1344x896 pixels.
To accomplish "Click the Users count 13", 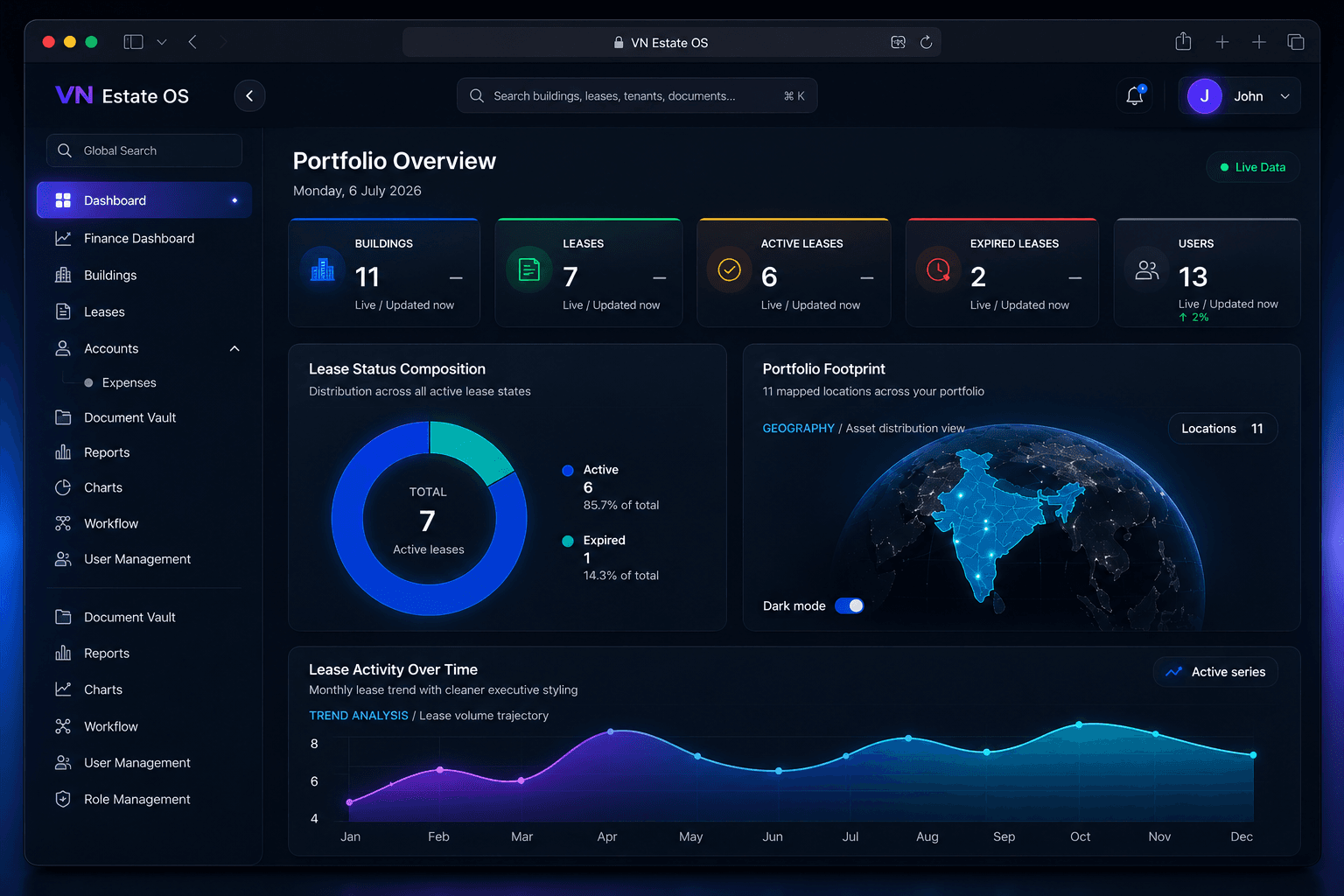I will point(1193,276).
